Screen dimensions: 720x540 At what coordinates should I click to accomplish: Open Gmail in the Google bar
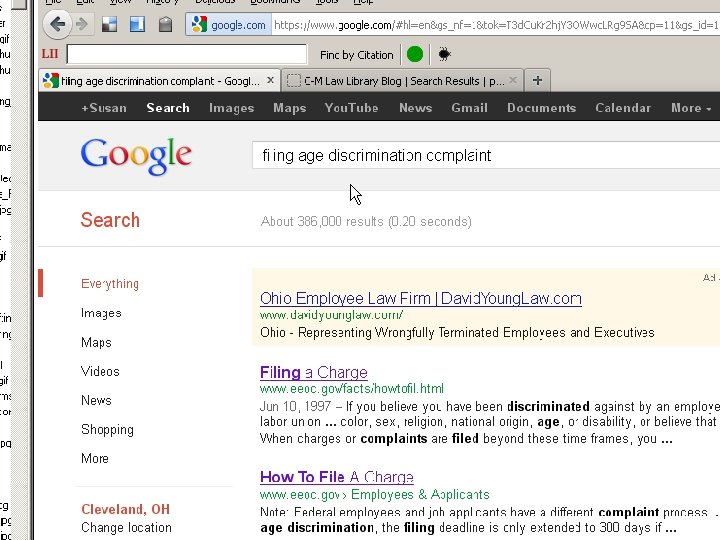click(x=469, y=108)
